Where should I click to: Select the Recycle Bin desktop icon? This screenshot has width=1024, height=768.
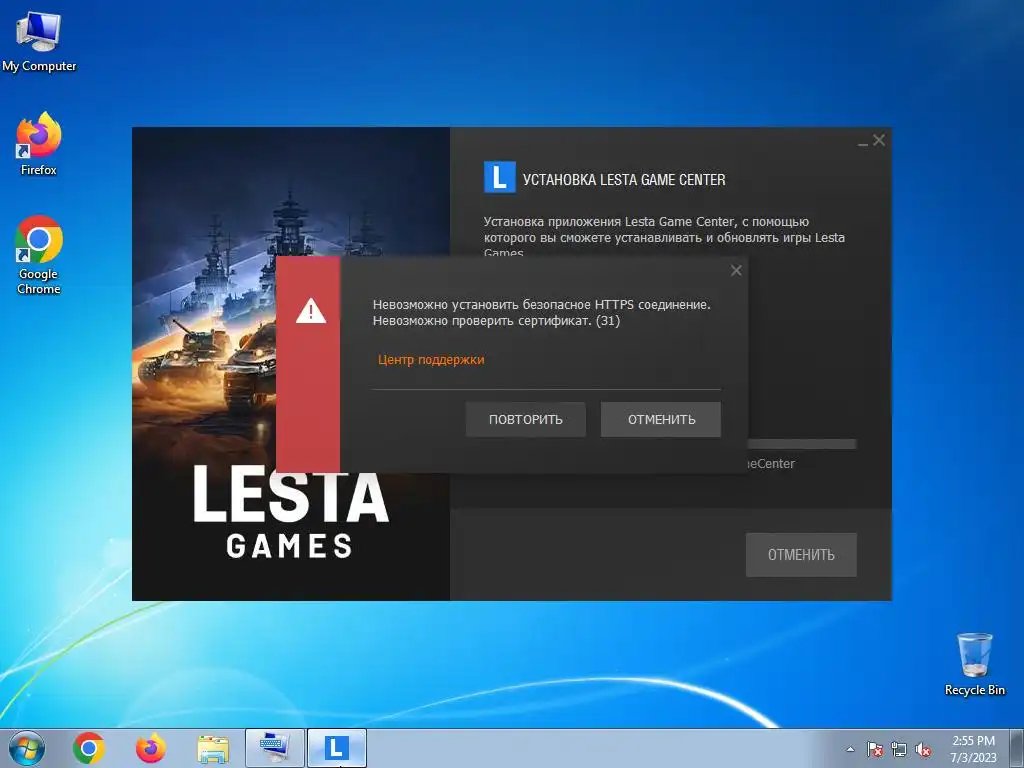pos(974,664)
